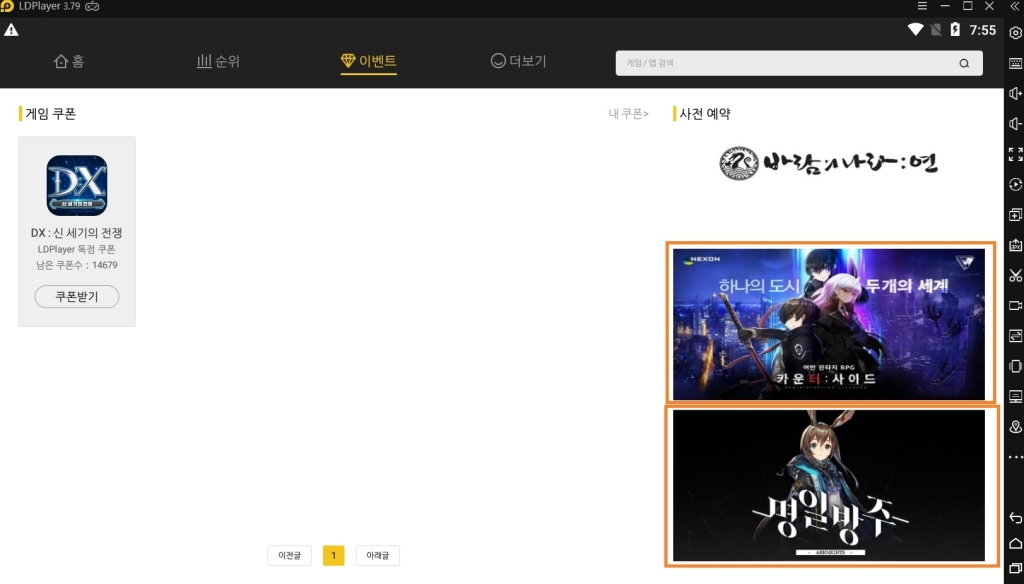Click the 아래글 pagination button
Image resolution: width=1024 pixels, height=584 pixels.
click(x=377, y=555)
